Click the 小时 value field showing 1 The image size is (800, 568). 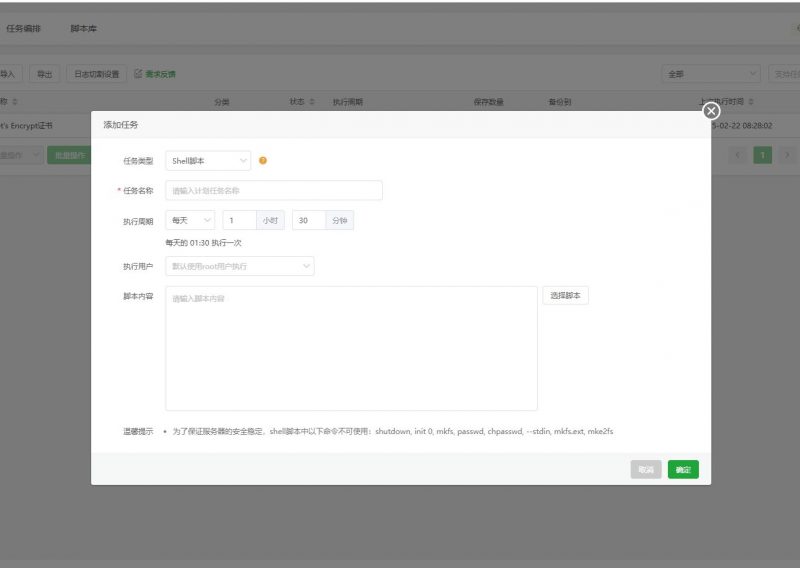tap(239, 220)
